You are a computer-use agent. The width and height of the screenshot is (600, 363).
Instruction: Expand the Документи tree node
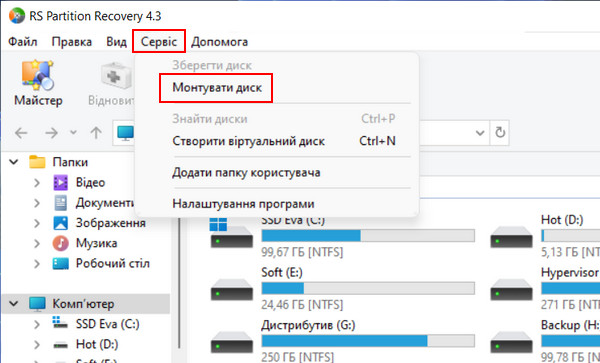coord(37,203)
